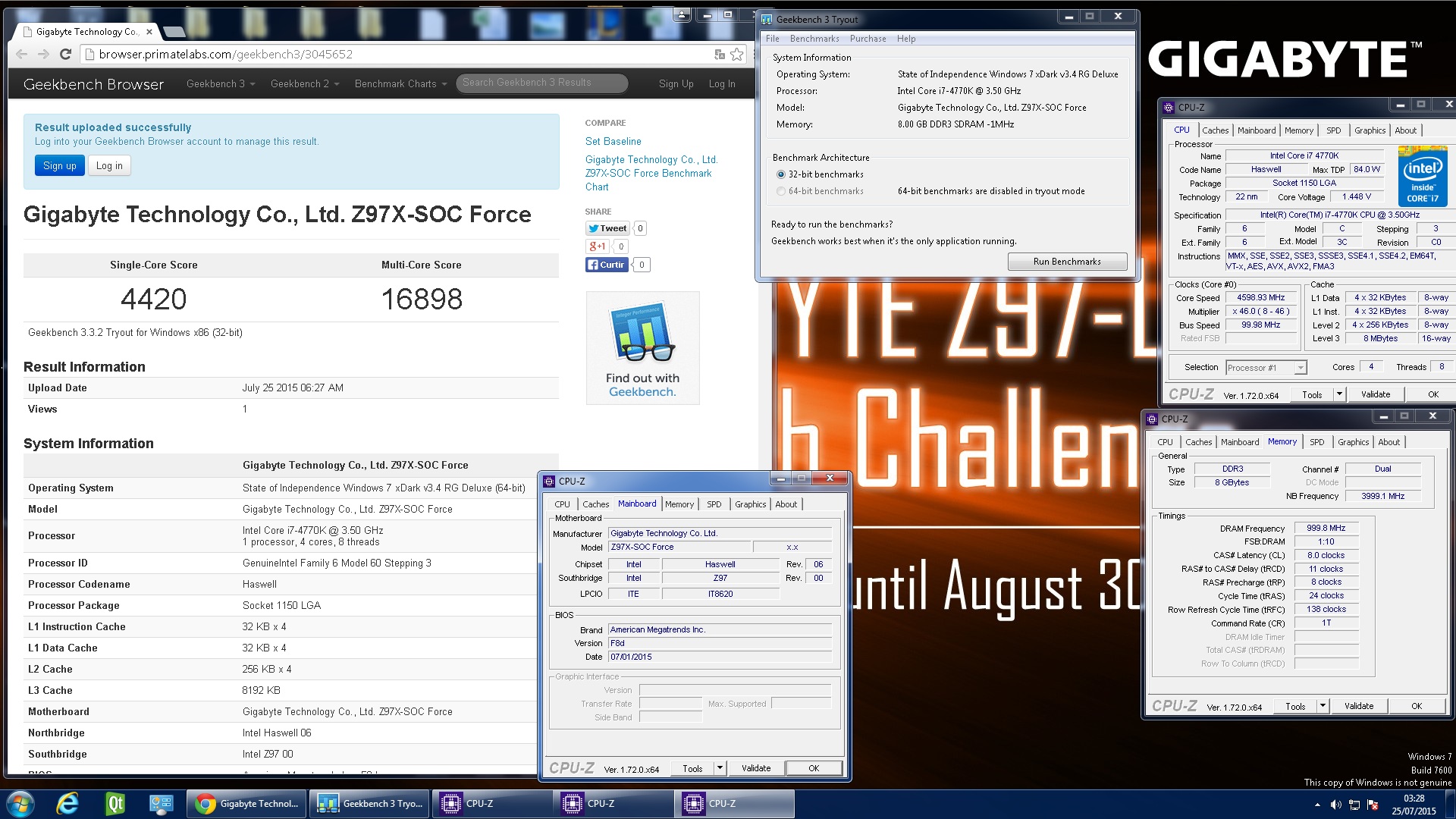Click the blue Sign up button
The height and width of the screenshot is (819, 1456).
59,166
